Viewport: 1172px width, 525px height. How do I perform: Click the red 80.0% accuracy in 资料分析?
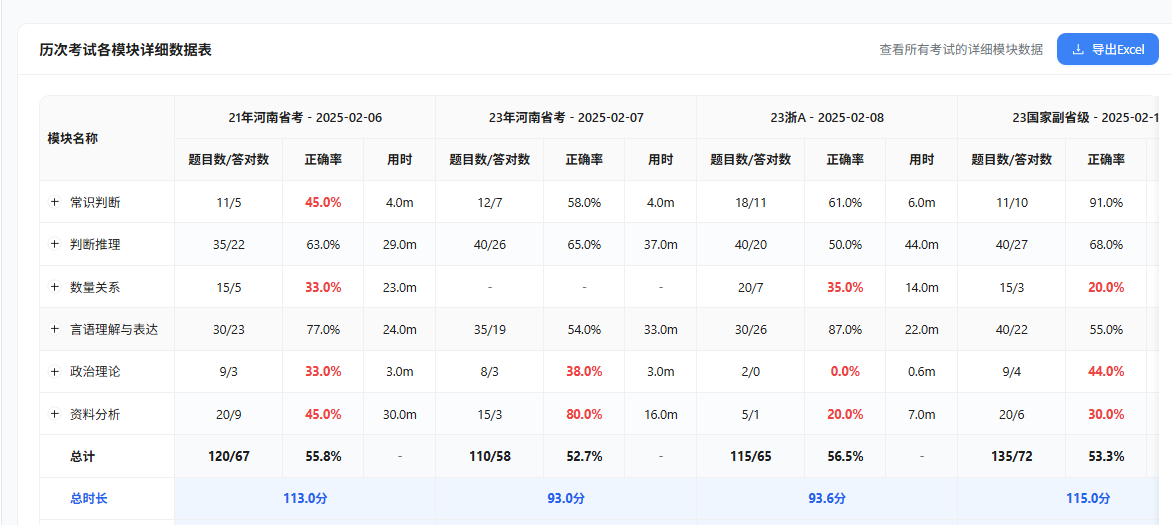click(584, 414)
